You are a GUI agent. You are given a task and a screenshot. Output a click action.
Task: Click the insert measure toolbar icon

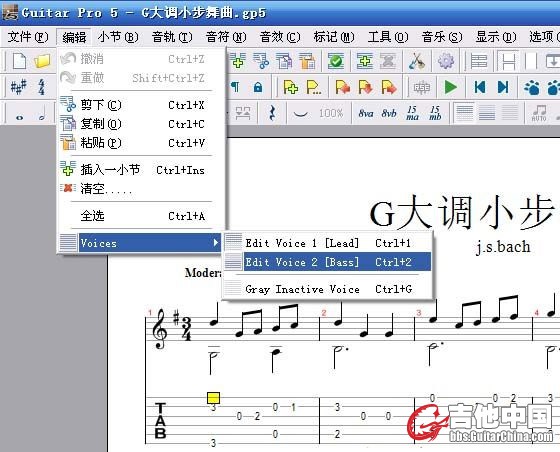click(x=239, y=61)
